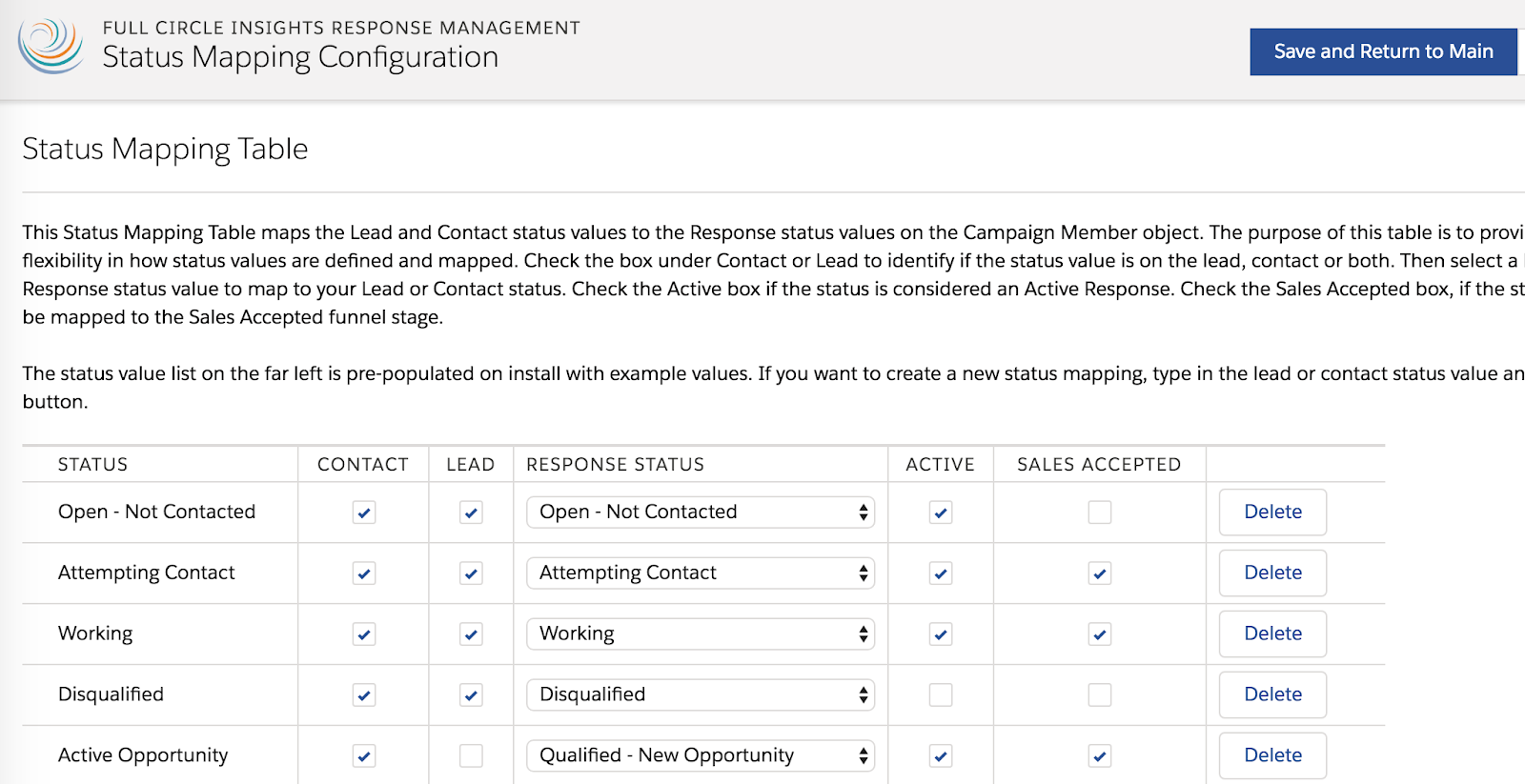This screenshot has width=1525, height=784.
Task: Delete the Working status row
Action: tap(1272, 634)
